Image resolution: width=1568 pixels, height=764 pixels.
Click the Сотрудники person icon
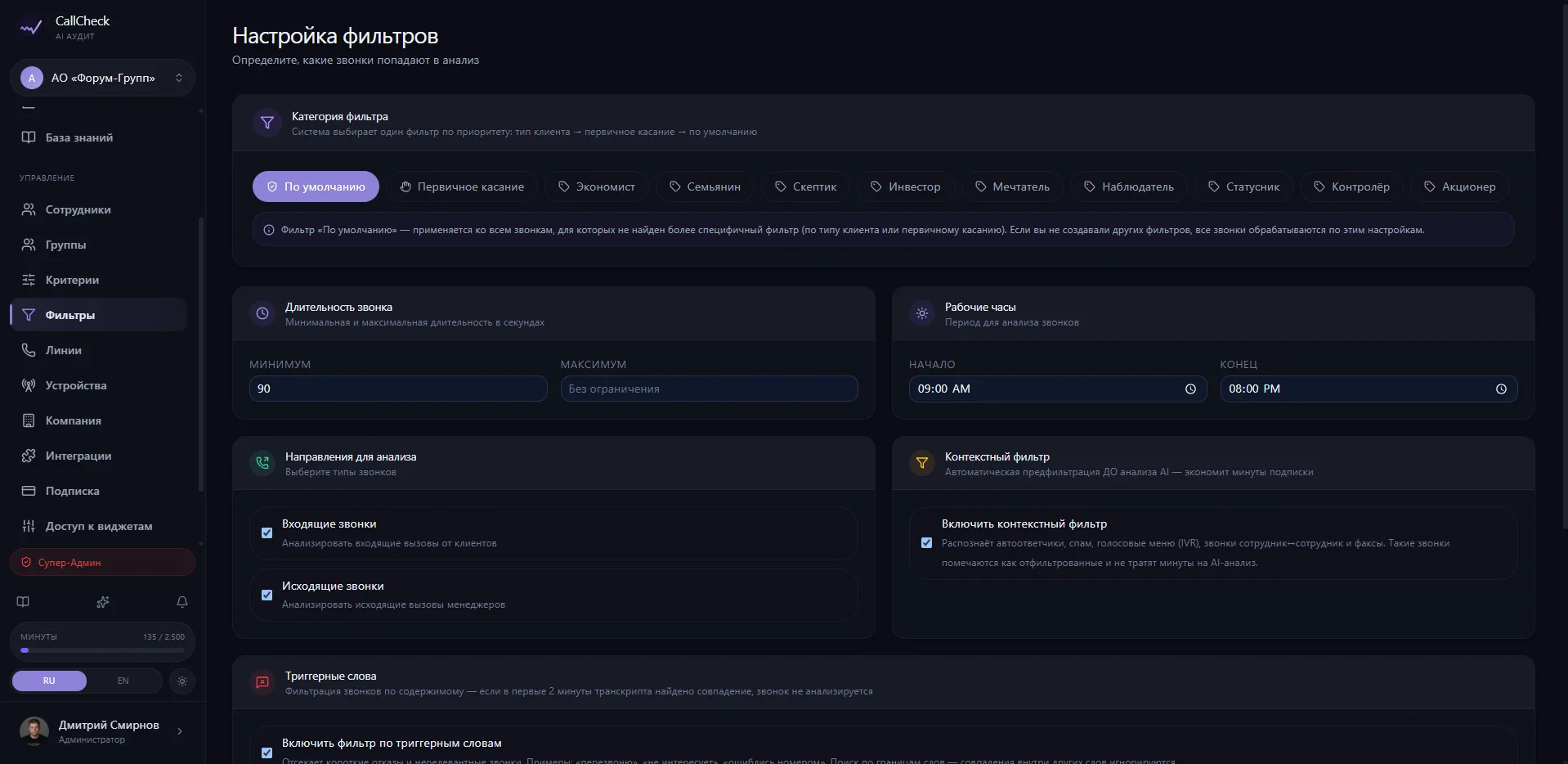(29, 209)
